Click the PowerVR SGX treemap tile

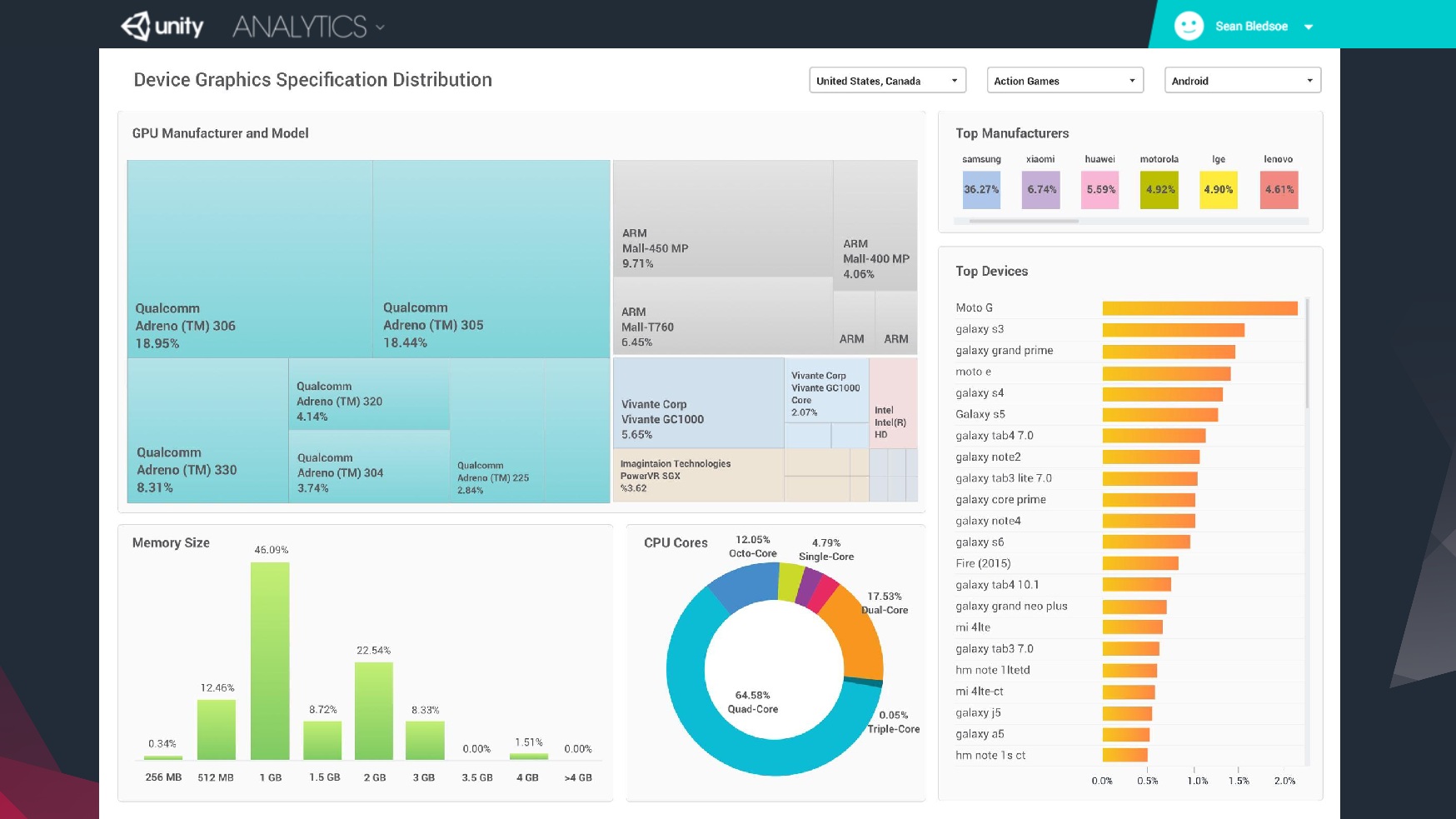(698, 476)
